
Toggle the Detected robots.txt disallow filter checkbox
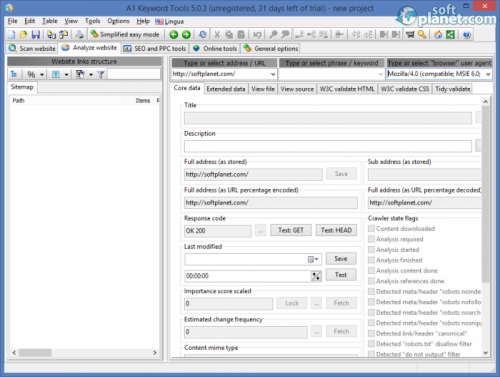[371, 344]
